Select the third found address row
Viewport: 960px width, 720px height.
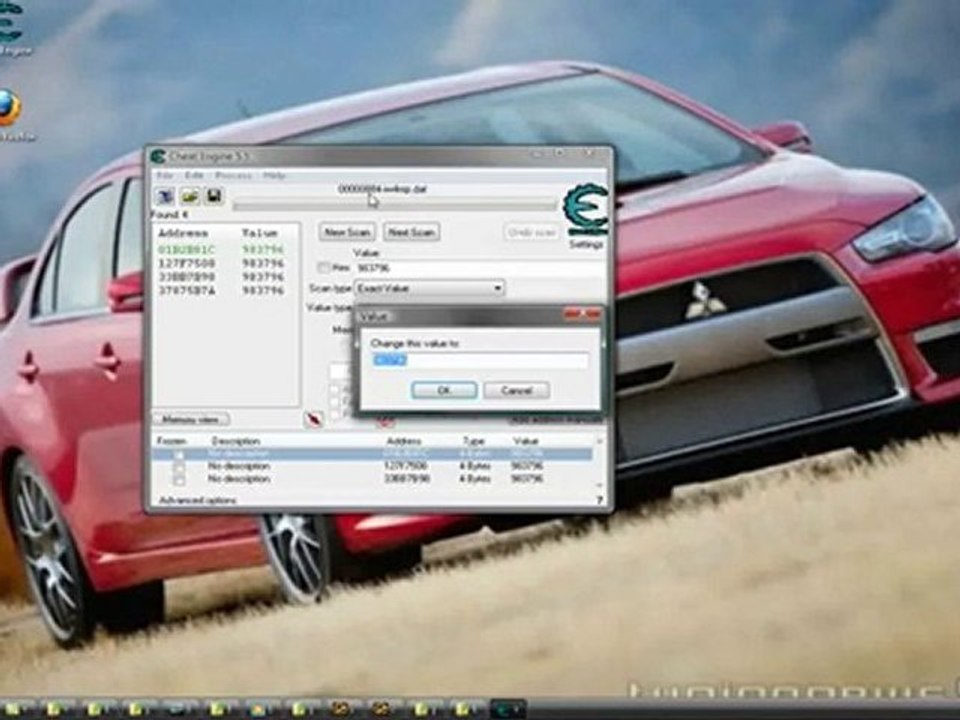click(222, 277)
